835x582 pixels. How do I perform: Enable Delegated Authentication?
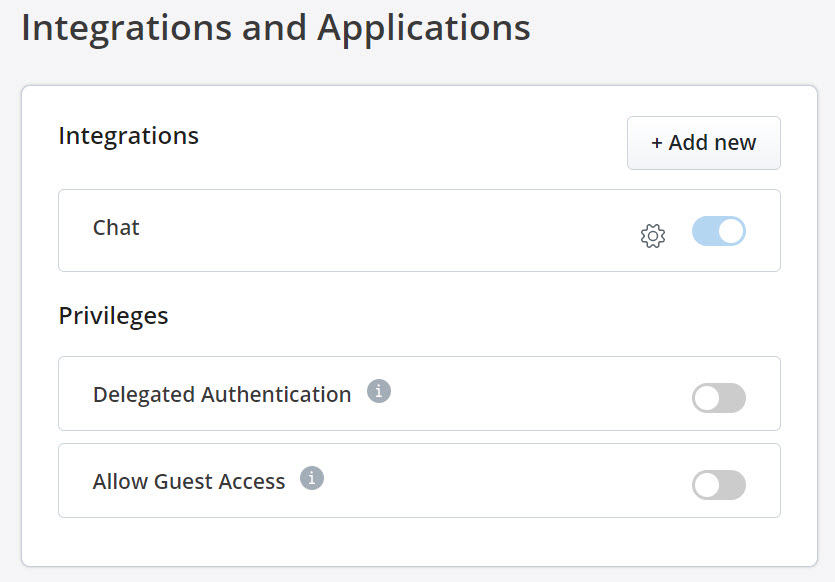click(721, 398)
